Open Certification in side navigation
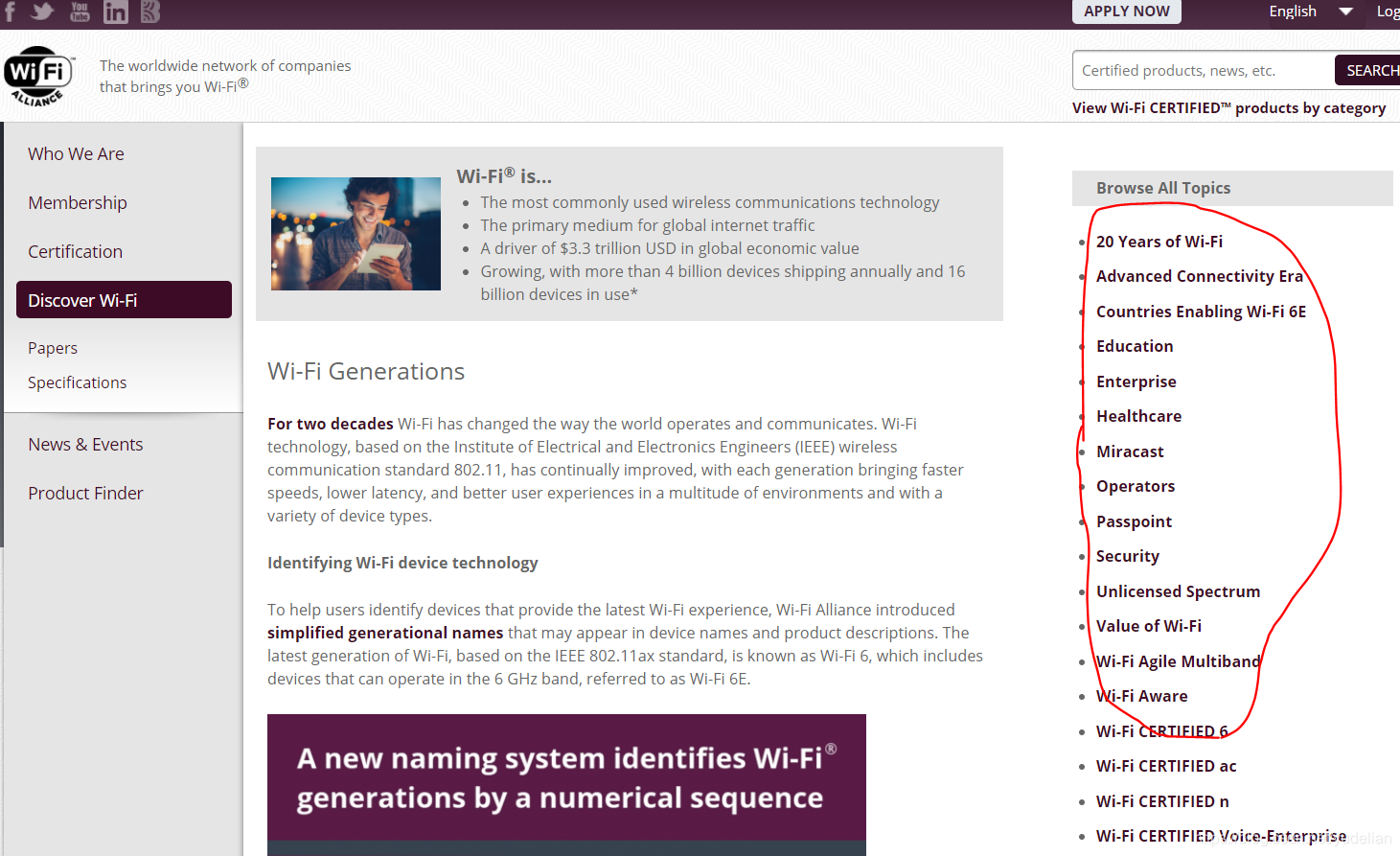 point(75,252)
